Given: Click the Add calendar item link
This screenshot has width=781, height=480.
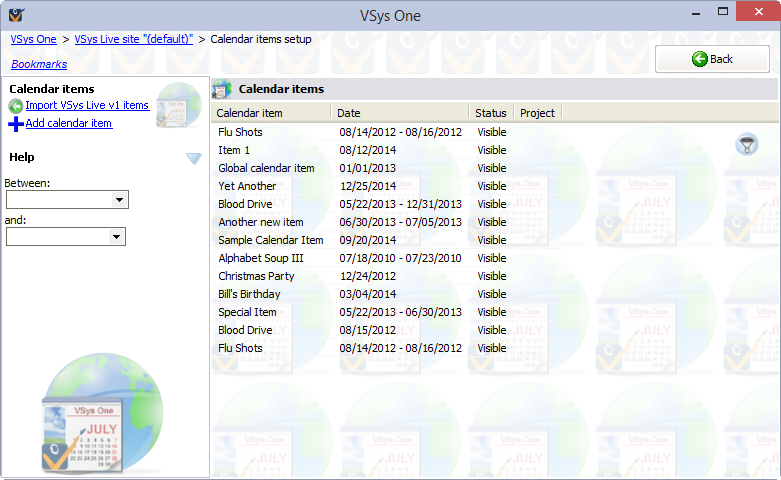Looking at the screenshot, I should [69, 123].
